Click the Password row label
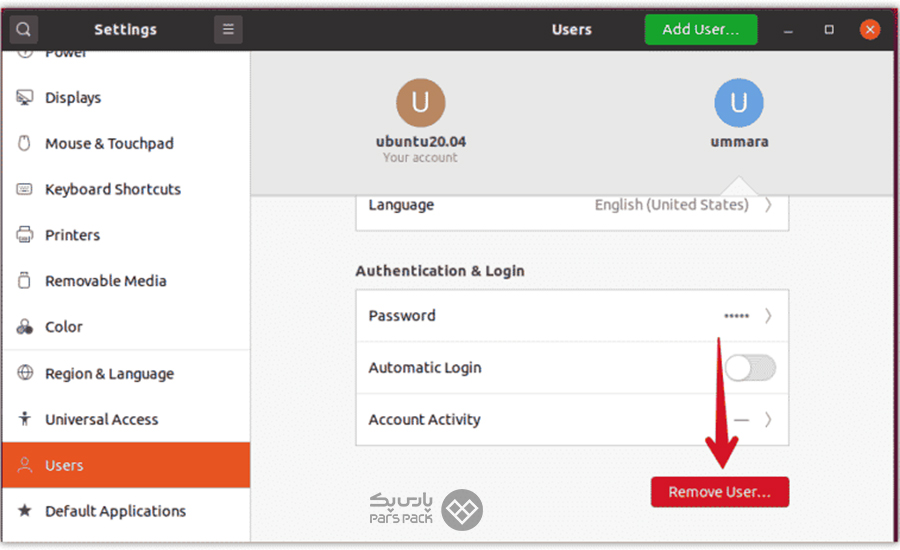Image resolution: width=900 pixels, height=550 pixels. 402,316
